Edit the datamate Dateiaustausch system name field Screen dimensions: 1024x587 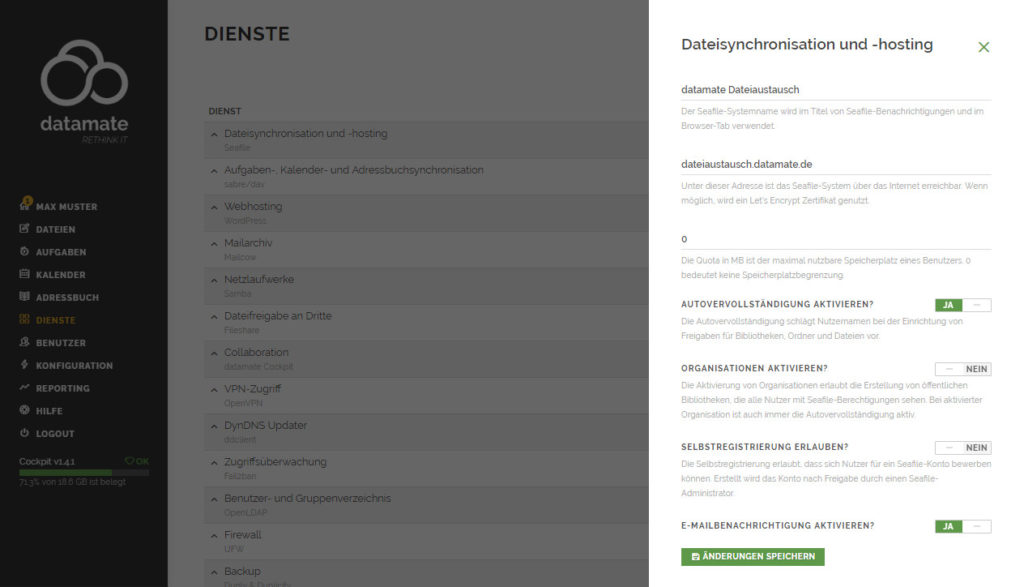(836, 89)
